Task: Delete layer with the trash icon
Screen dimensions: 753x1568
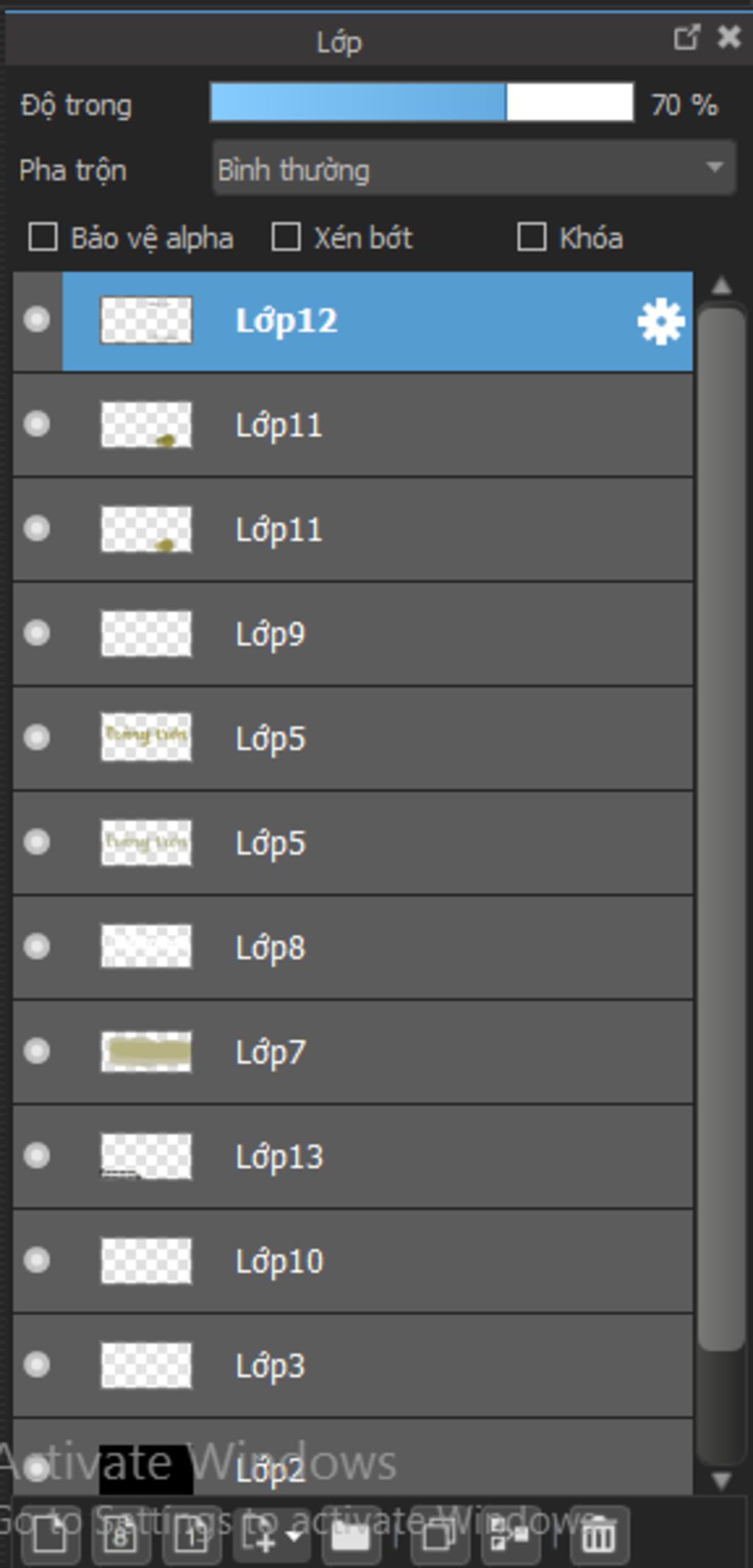Action: pyautogui.click(x=599, y=1534)
